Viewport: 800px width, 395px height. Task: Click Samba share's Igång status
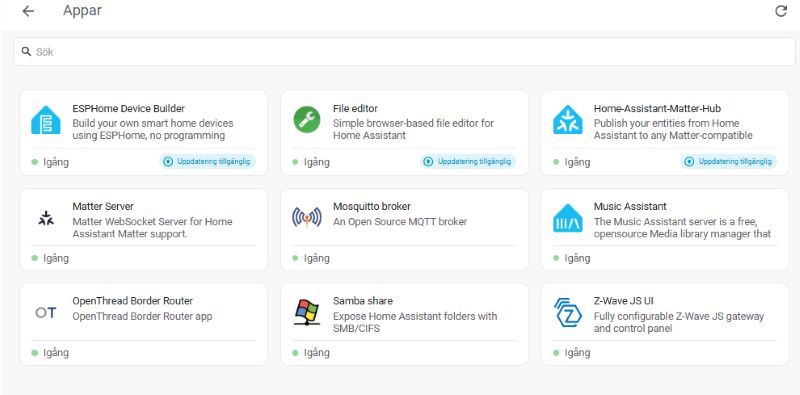(x=311, y=353)
